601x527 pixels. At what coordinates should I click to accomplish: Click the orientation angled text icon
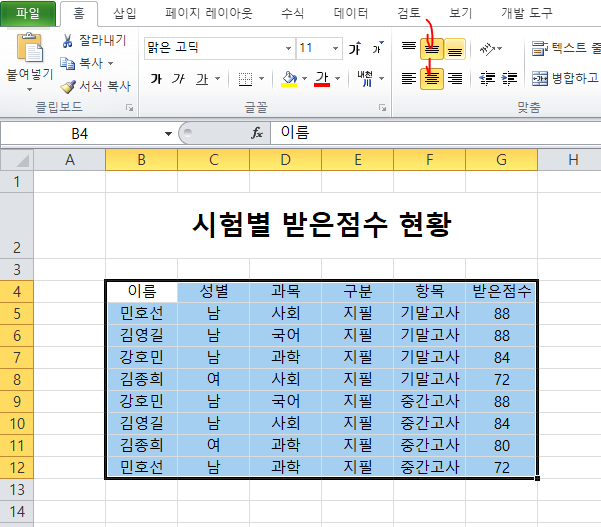pos(487,49)
